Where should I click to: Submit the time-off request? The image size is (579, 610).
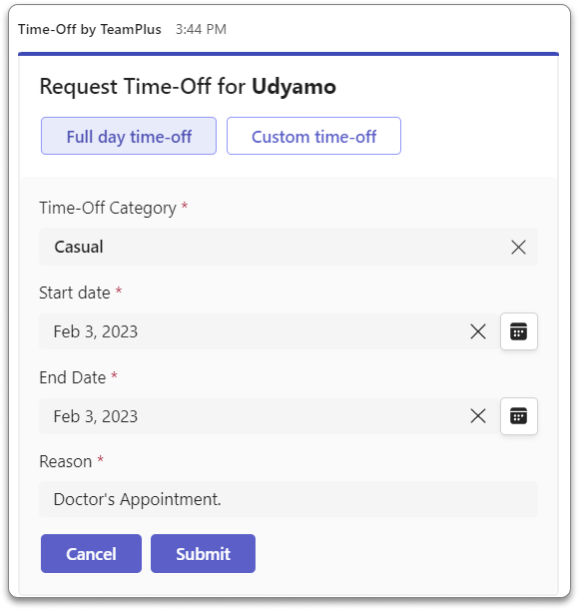pos(203,554)
